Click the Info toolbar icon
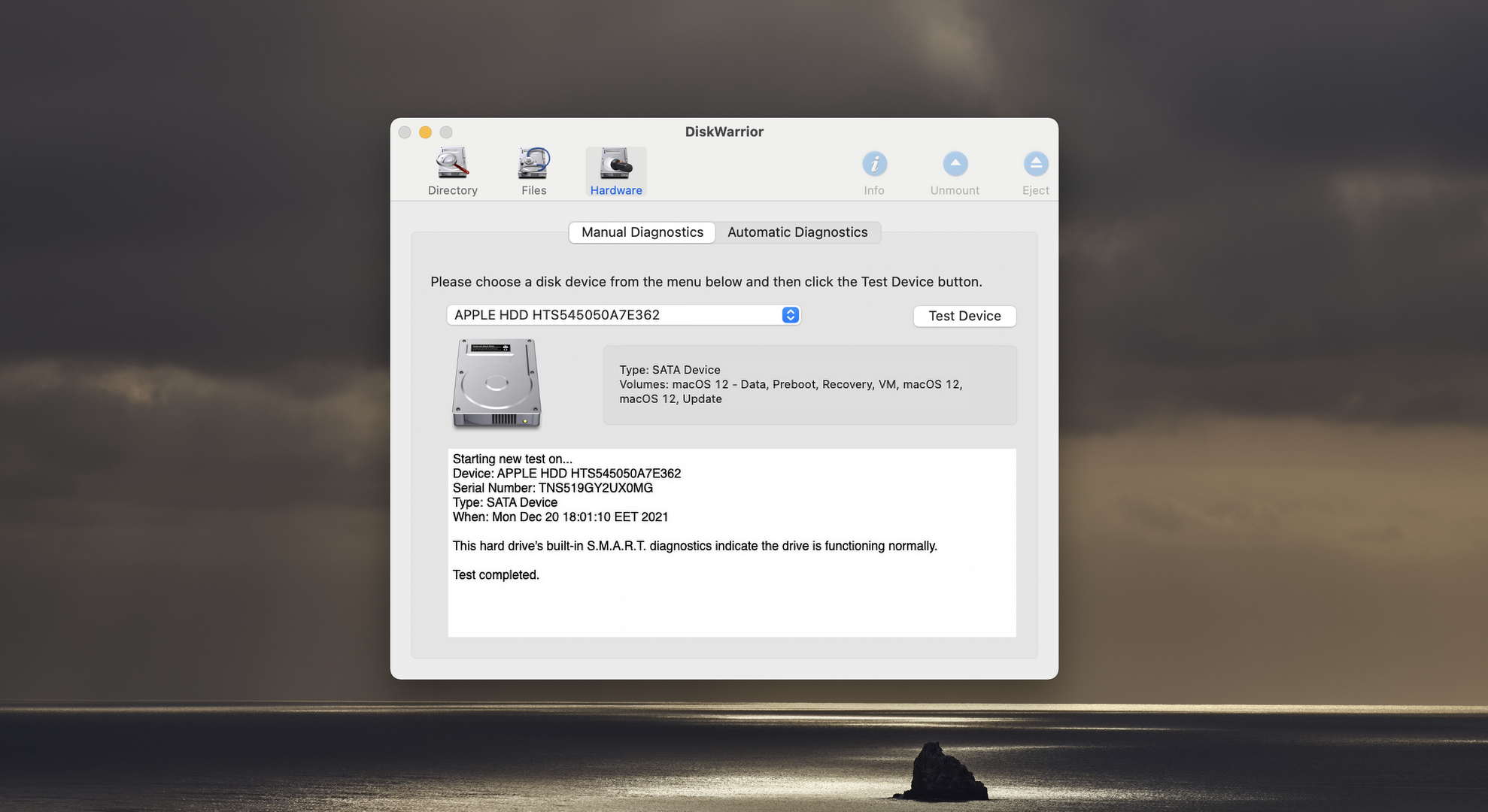1488x812 pixels. point(874,173)
